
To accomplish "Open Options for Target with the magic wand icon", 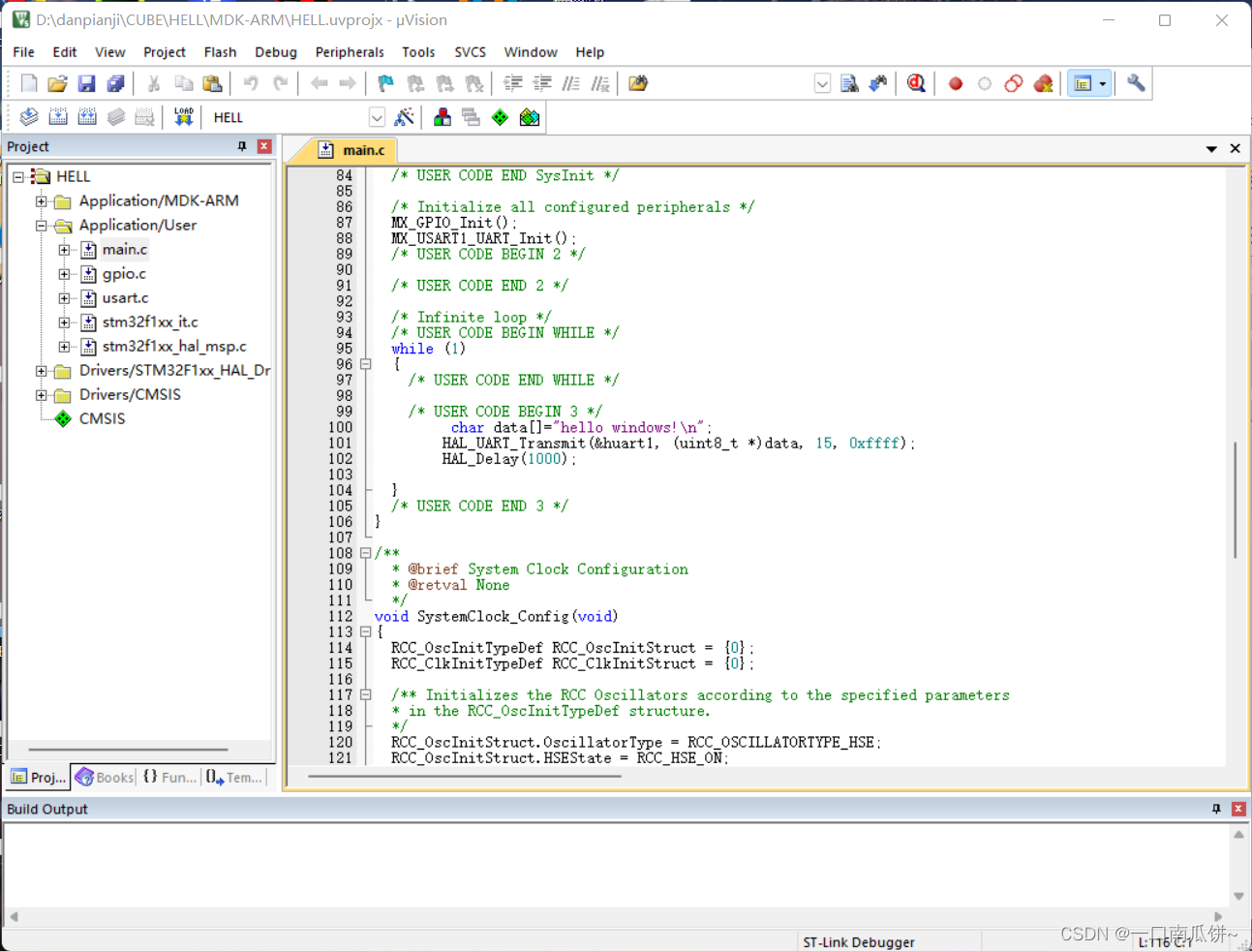I will pyautogui.click(x=405, y=117).
